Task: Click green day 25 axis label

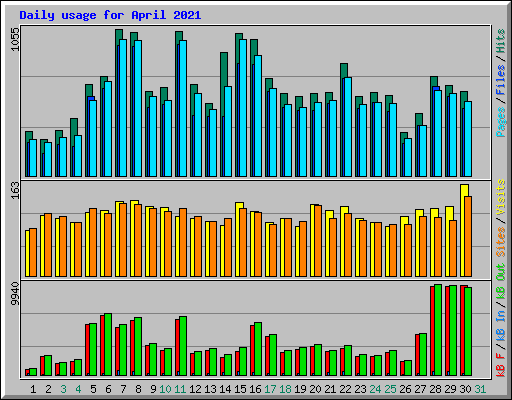Action: coord(390,389)
